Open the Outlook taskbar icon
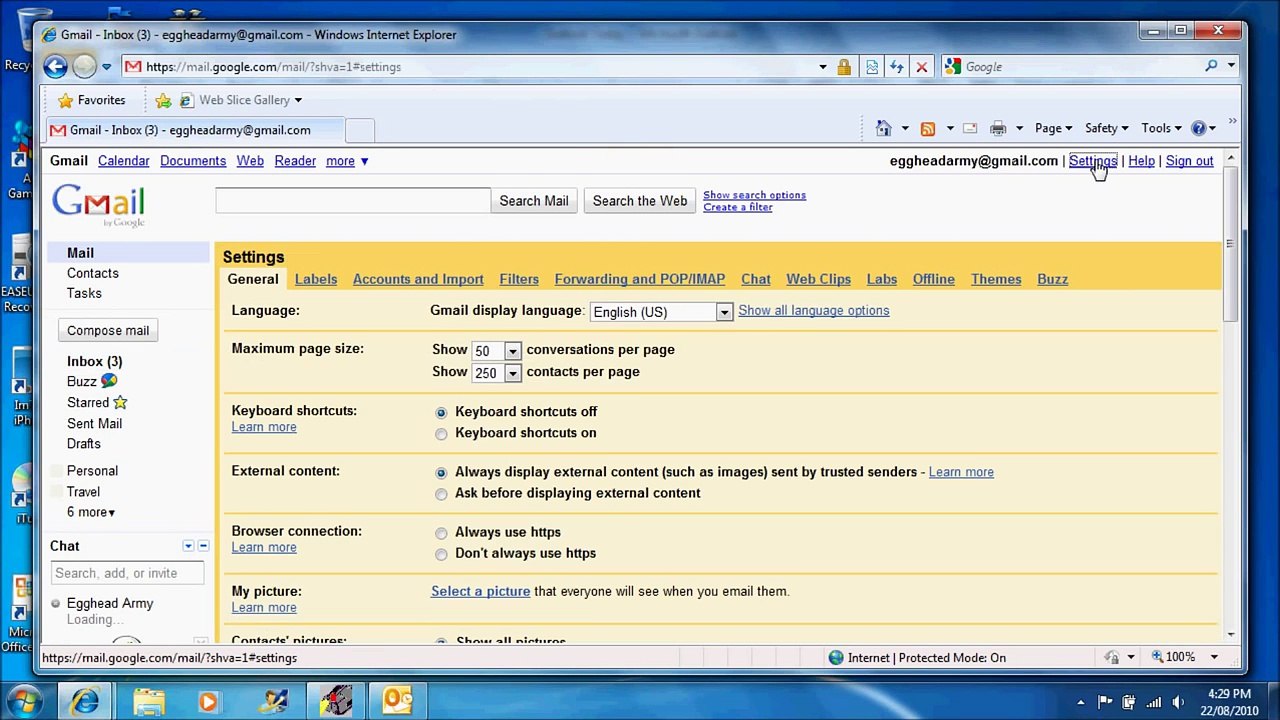 pyautogui.click(x=397, y=701)
